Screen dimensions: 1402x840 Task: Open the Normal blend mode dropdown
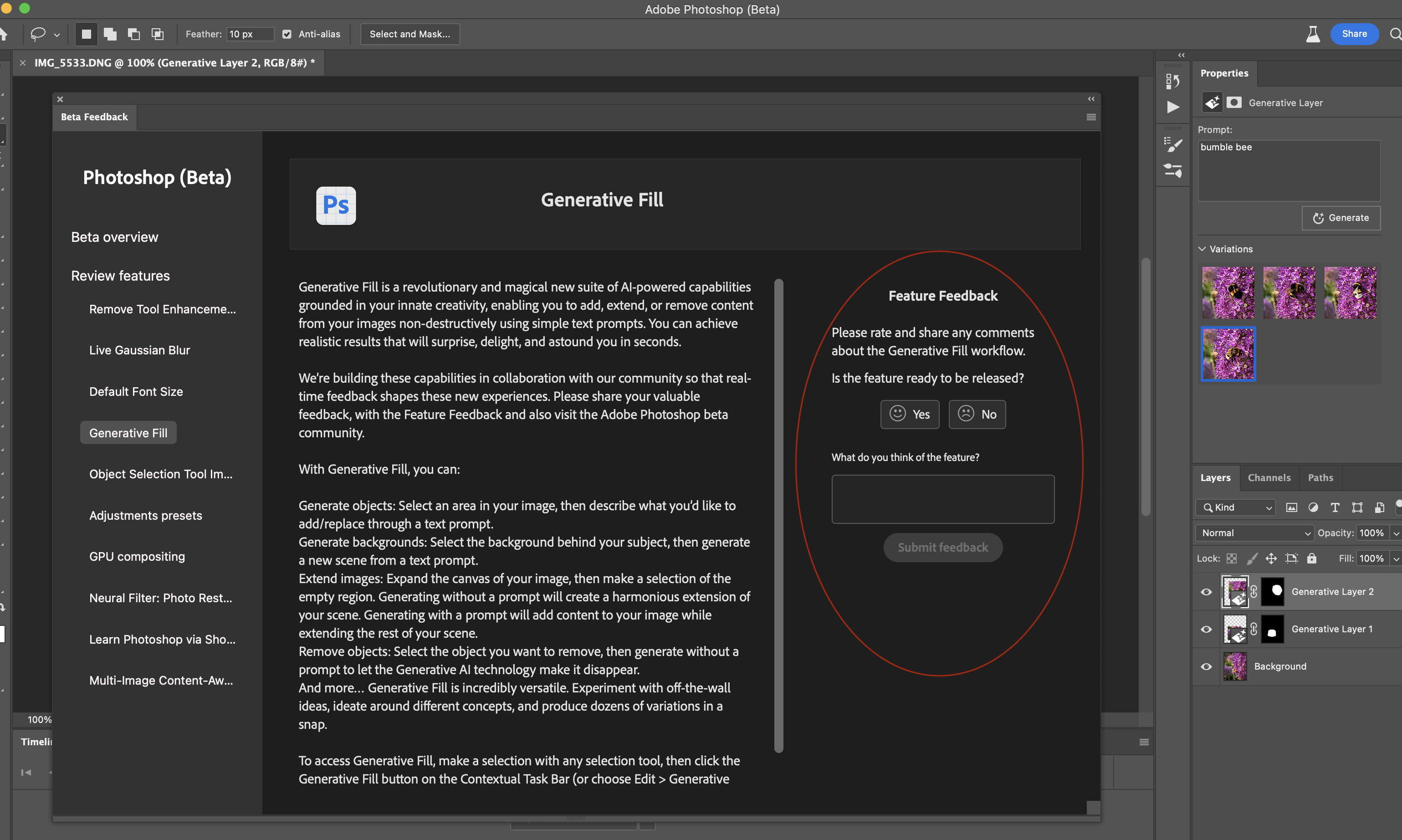point(1254,533)
